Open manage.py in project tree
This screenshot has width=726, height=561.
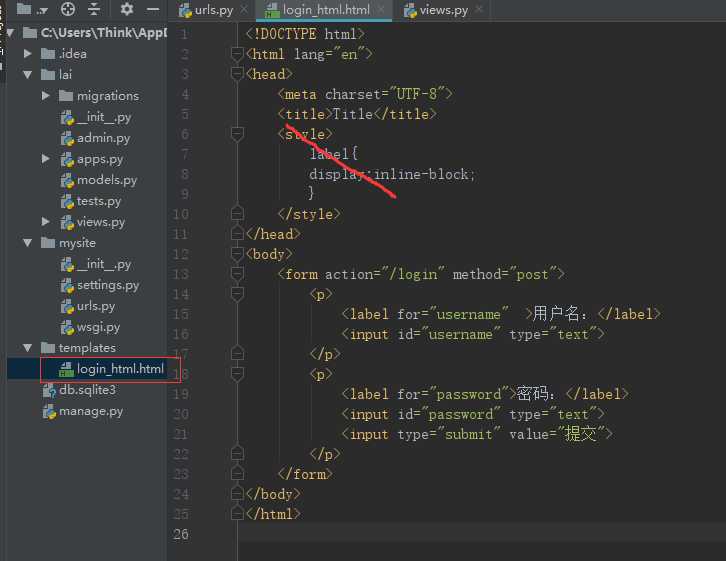coord(83,411)
